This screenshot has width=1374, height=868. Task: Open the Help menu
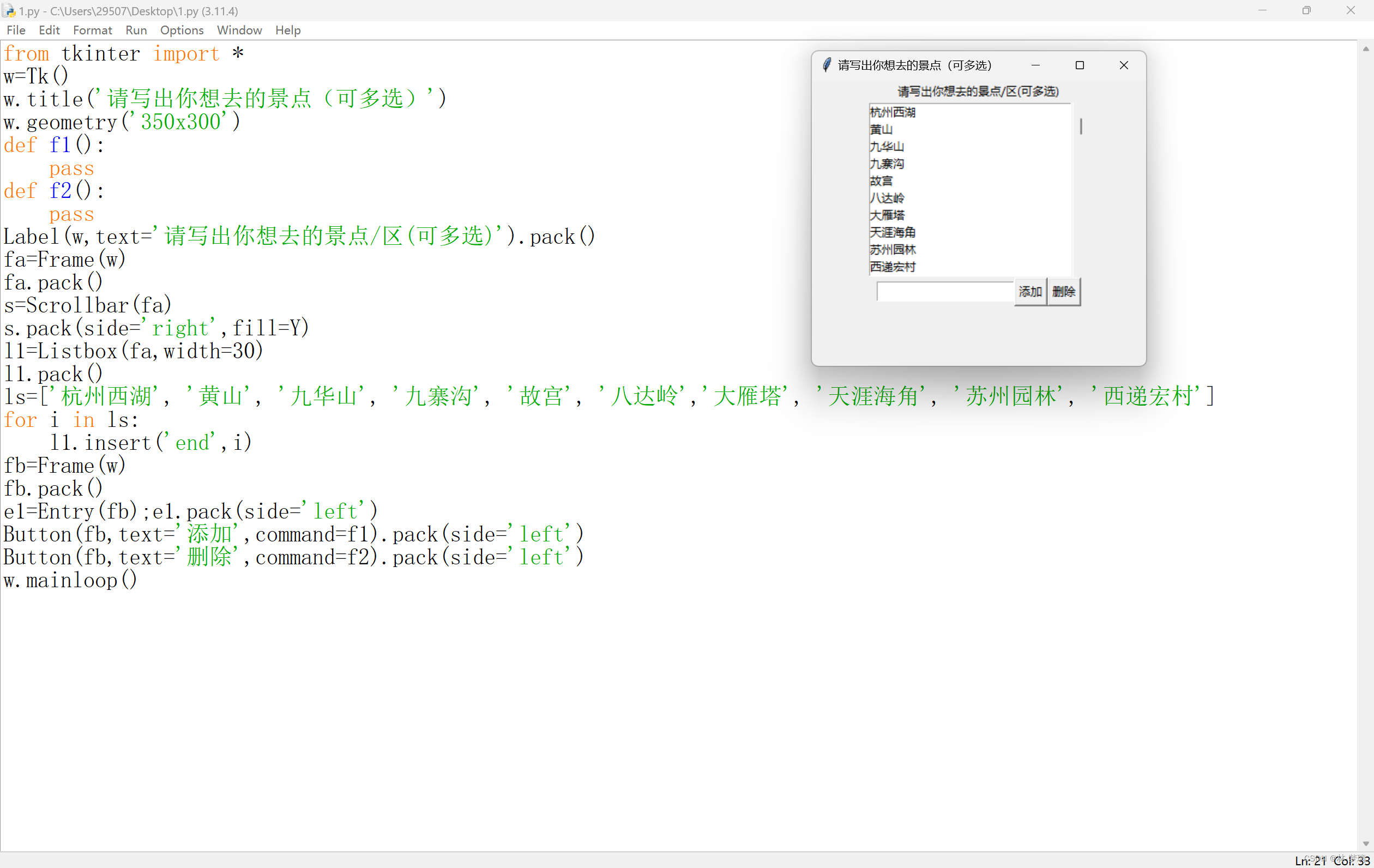pos(287,30)
